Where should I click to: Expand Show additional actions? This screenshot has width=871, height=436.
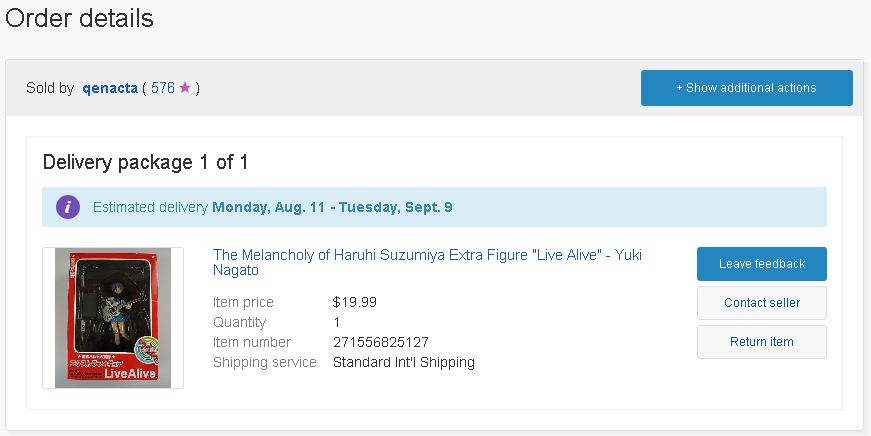click(x=746, y=88)
